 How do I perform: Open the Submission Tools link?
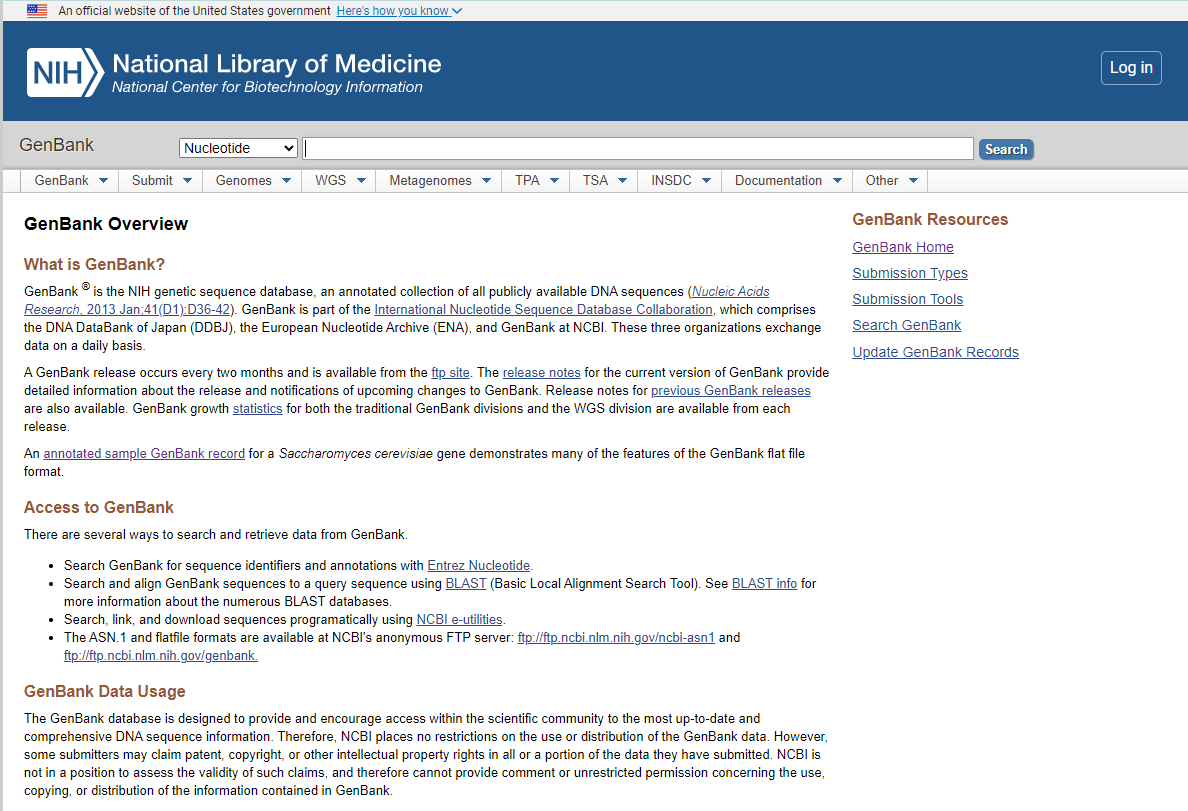tap(907, 299)
